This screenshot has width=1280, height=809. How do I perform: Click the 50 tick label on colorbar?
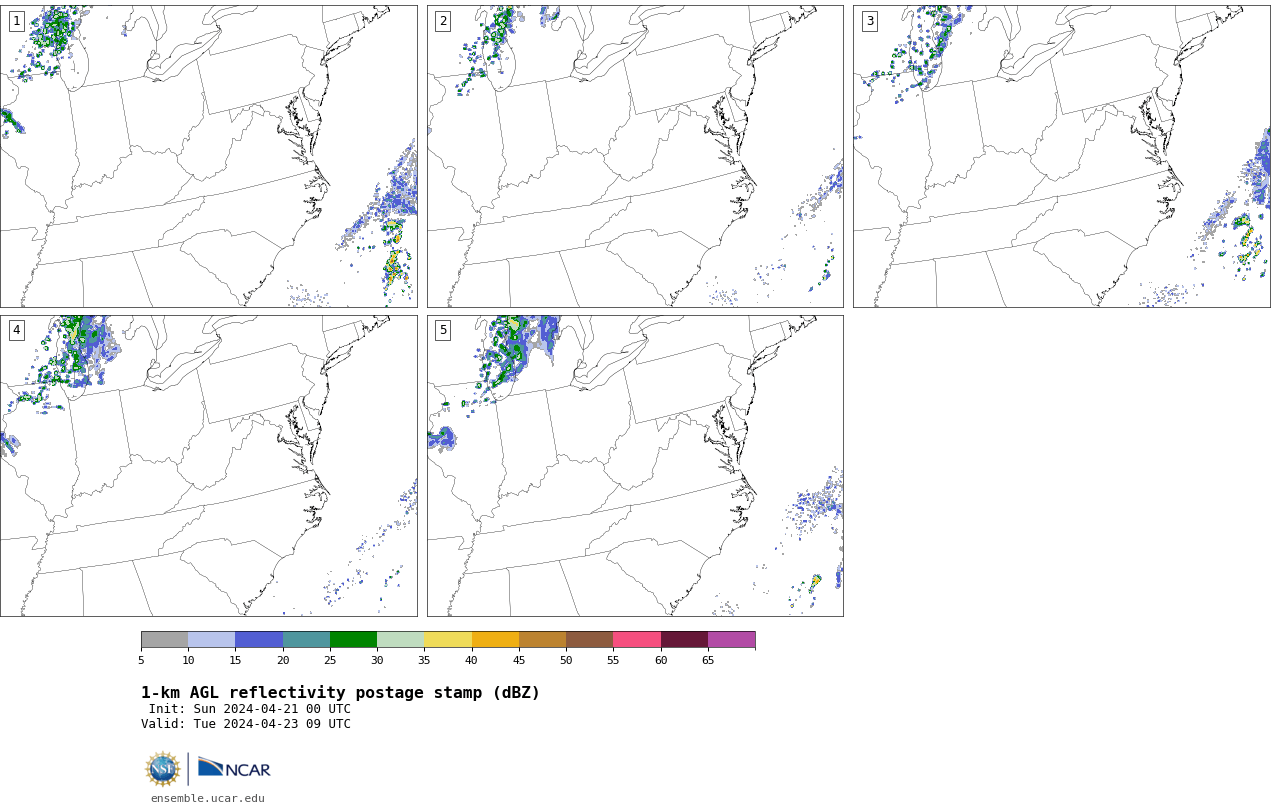tap(566, 660)
